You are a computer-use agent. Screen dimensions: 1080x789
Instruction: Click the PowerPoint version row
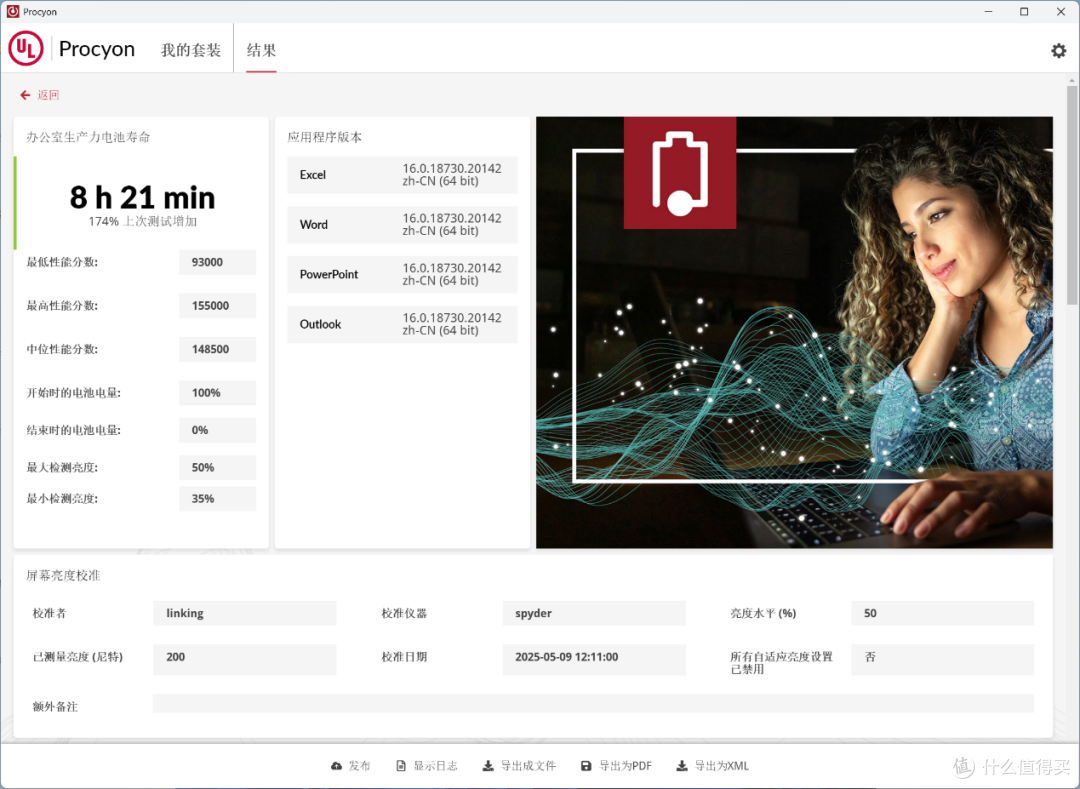(x=402, y=274)
